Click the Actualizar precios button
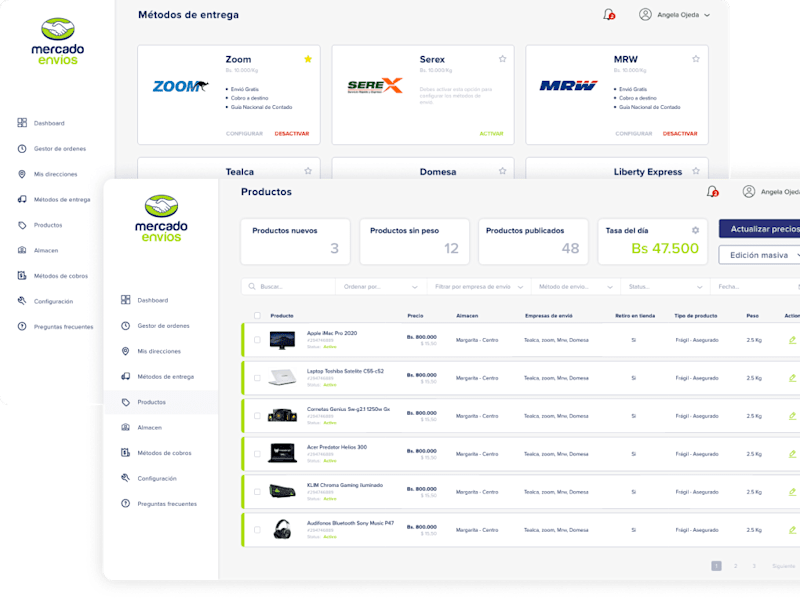800x600 pixels. pos(760,229)
